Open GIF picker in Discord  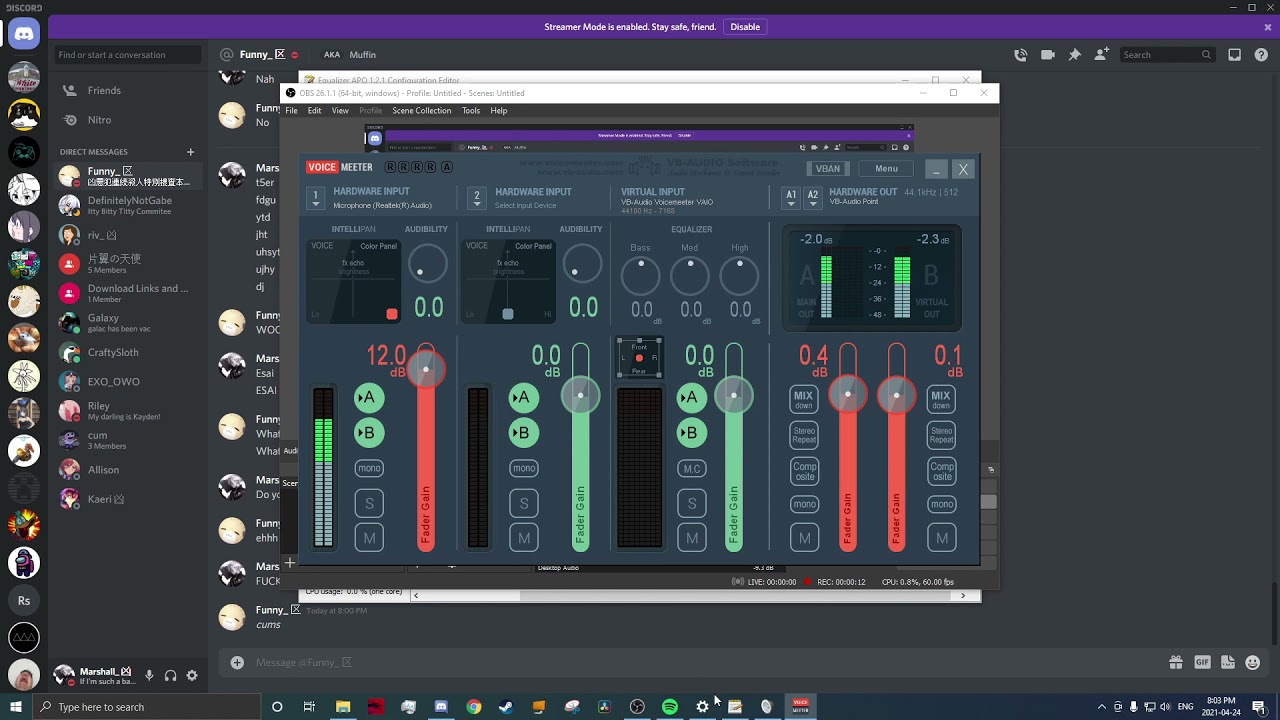point(1202,662)
